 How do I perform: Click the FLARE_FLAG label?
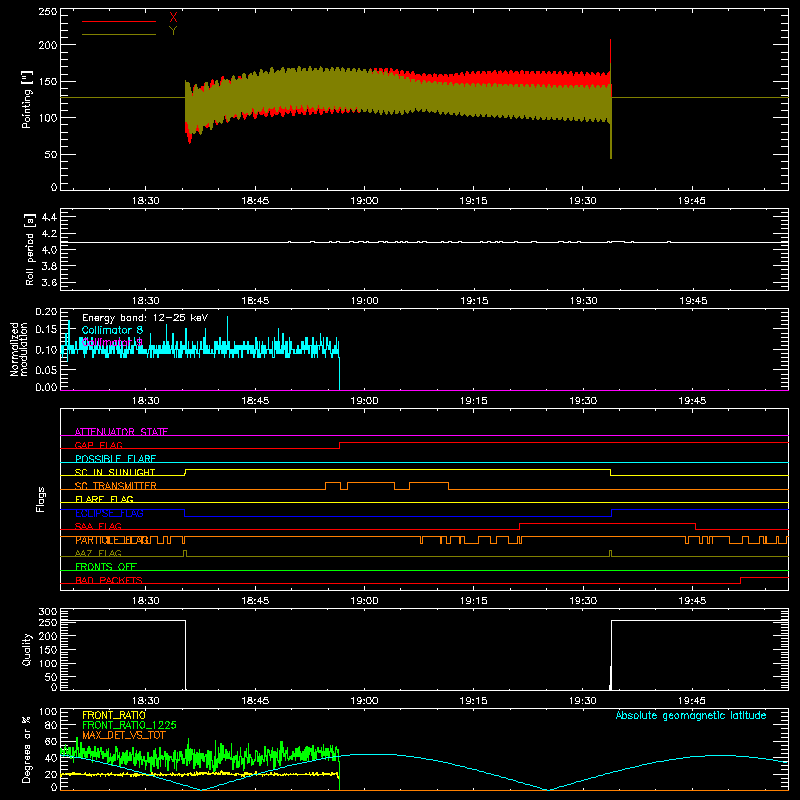(104, 499)
